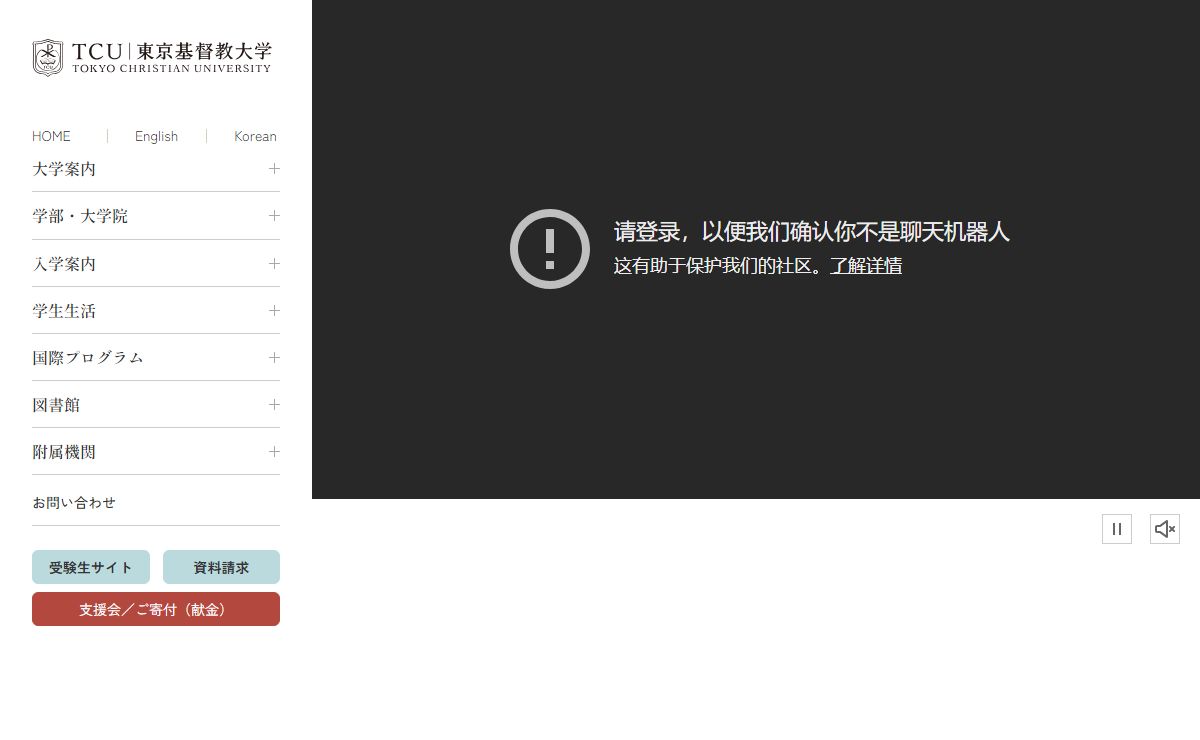The height and width of the screenshot is (740, 1200).
Task: Expand the 大学案内 plus icon
Action: [x=274, y=169]
